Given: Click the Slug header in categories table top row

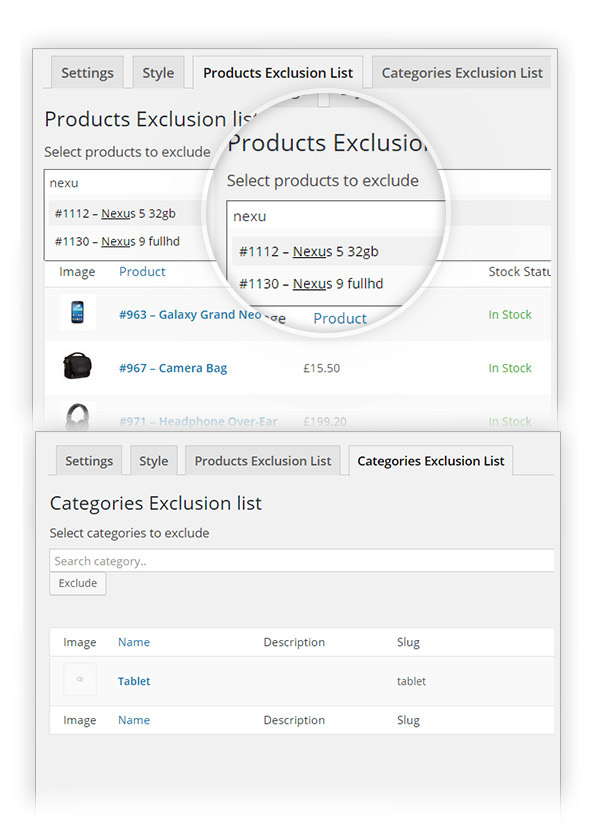Looking at the screenshot, I should [408, 642].
